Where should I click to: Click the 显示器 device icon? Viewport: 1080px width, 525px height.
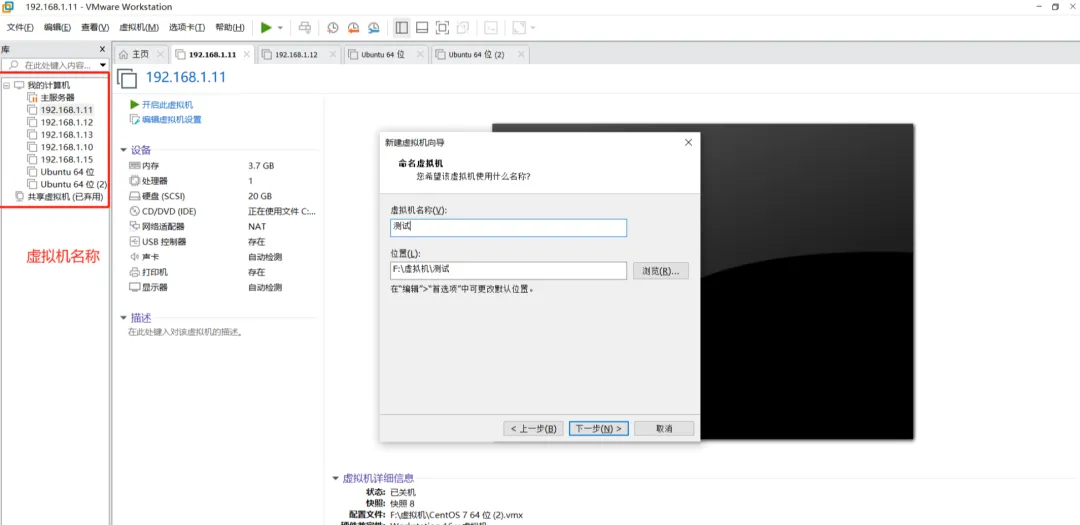click(x=134, y=287)
